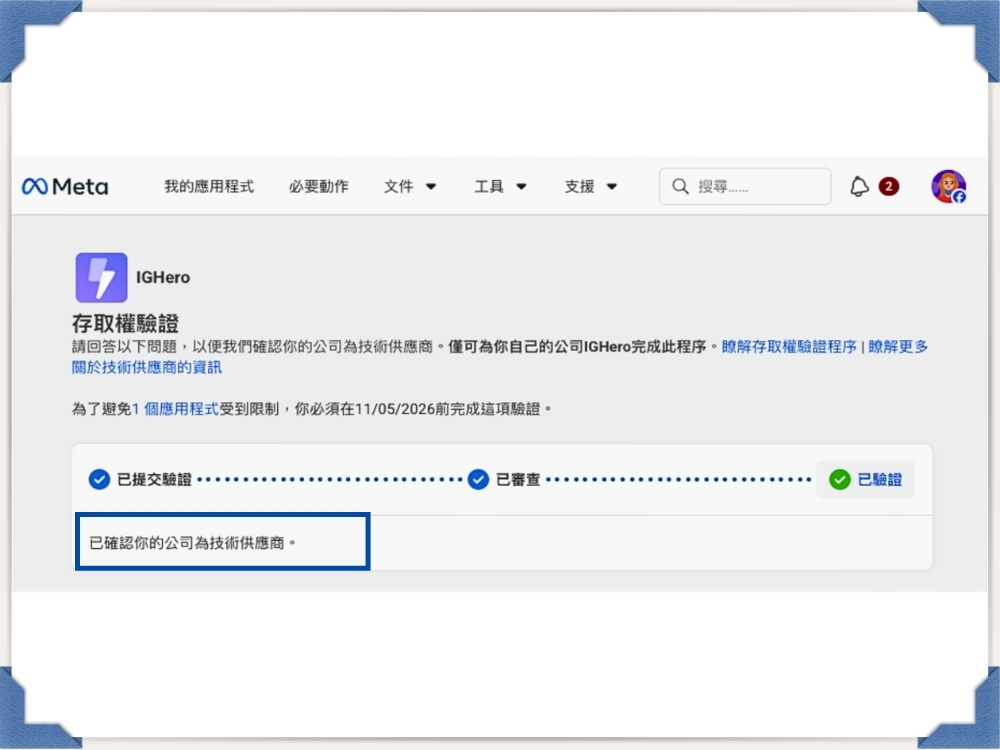Open the 必要動作 menu item

coord(318,186)
